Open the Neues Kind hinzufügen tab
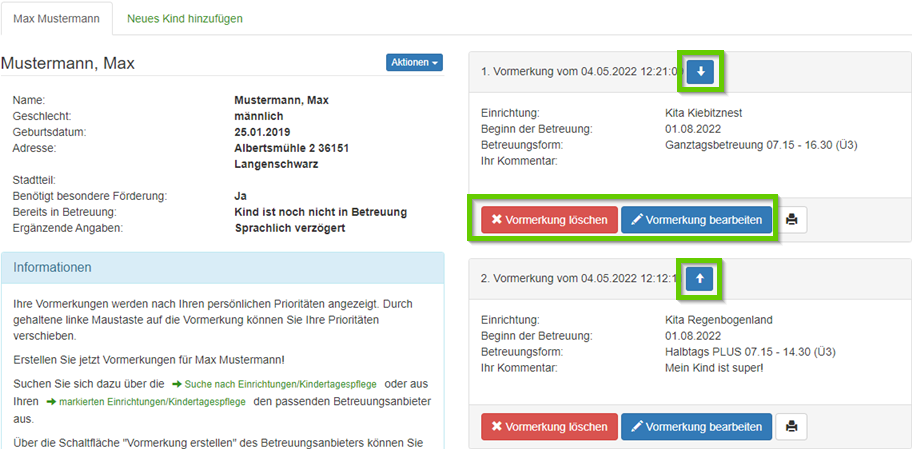912x449 pixels. click(185, 19)
